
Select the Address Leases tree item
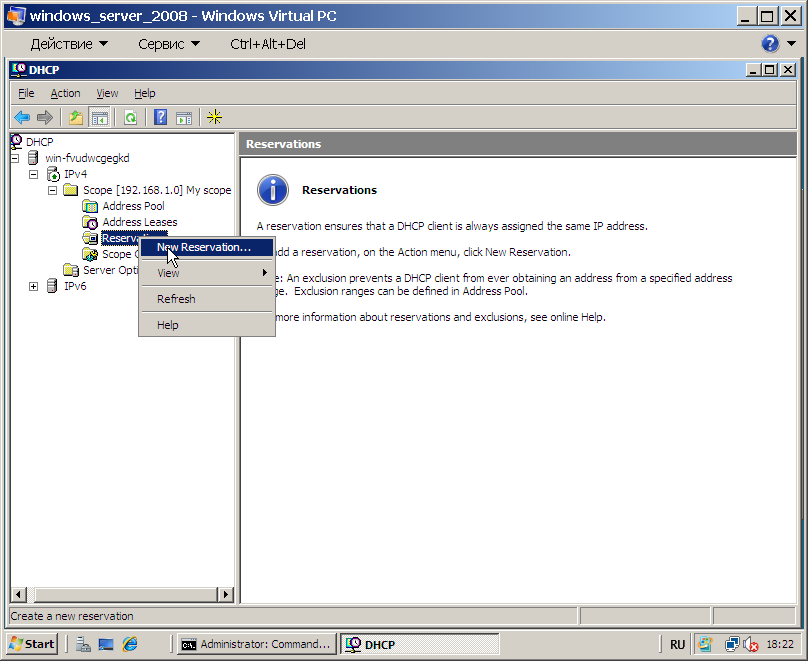[140, 222]
